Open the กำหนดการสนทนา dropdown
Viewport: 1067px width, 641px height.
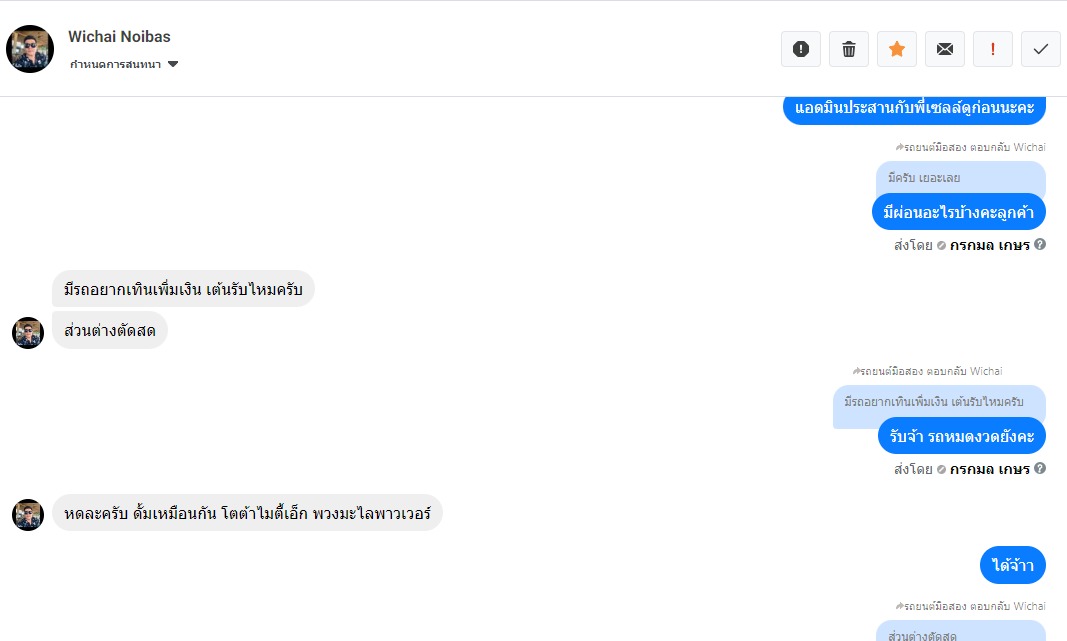coord(124,64)
